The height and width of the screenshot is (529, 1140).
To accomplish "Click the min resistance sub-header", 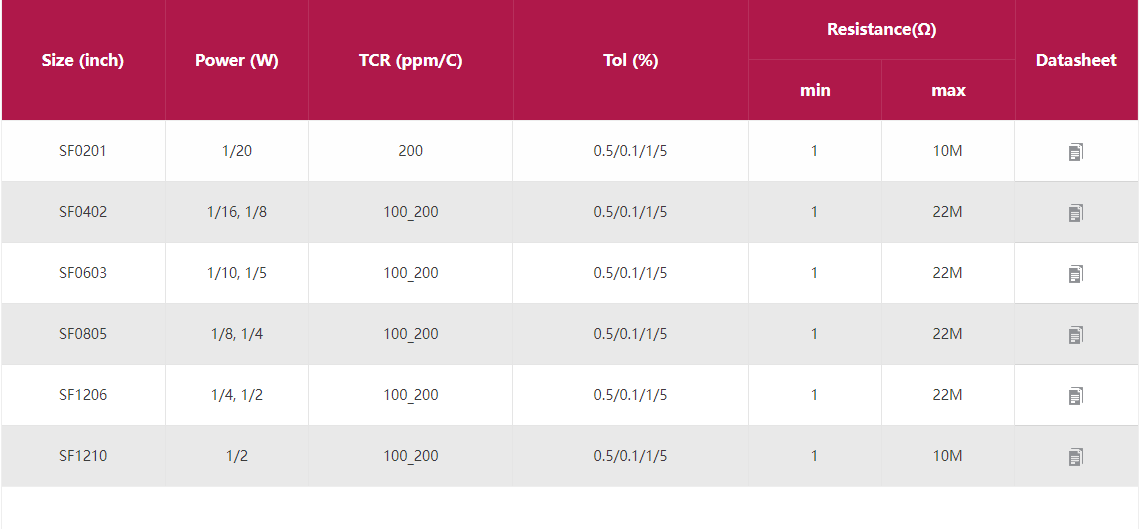I will 815,90.
